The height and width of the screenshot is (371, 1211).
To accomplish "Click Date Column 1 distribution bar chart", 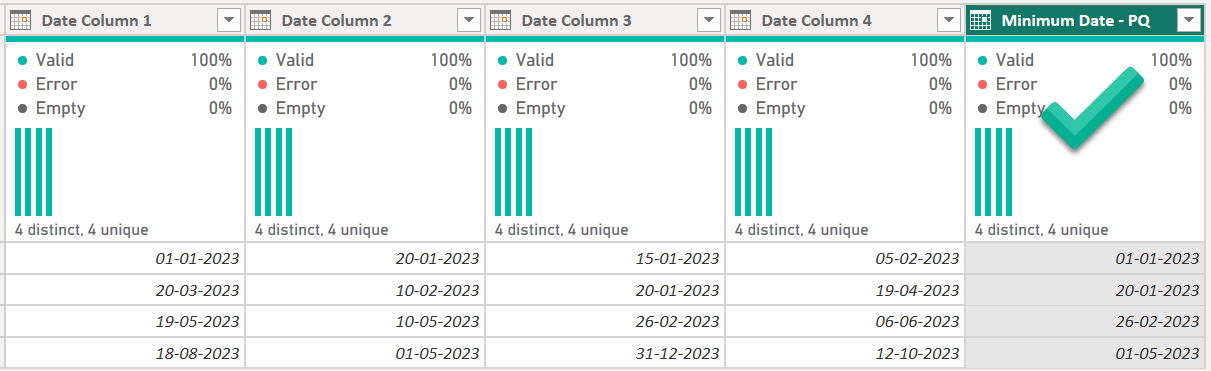I will 34,172.
